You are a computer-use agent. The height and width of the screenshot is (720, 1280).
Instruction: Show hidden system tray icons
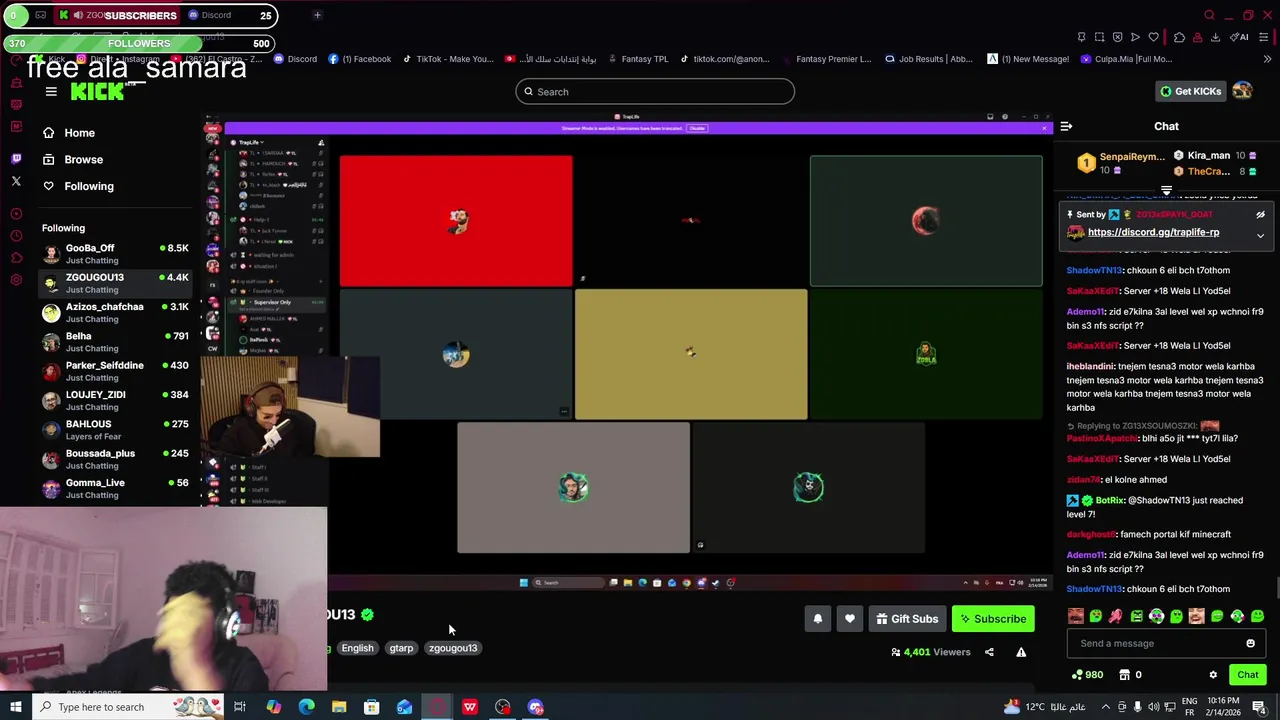click(x=1105, y=707)
